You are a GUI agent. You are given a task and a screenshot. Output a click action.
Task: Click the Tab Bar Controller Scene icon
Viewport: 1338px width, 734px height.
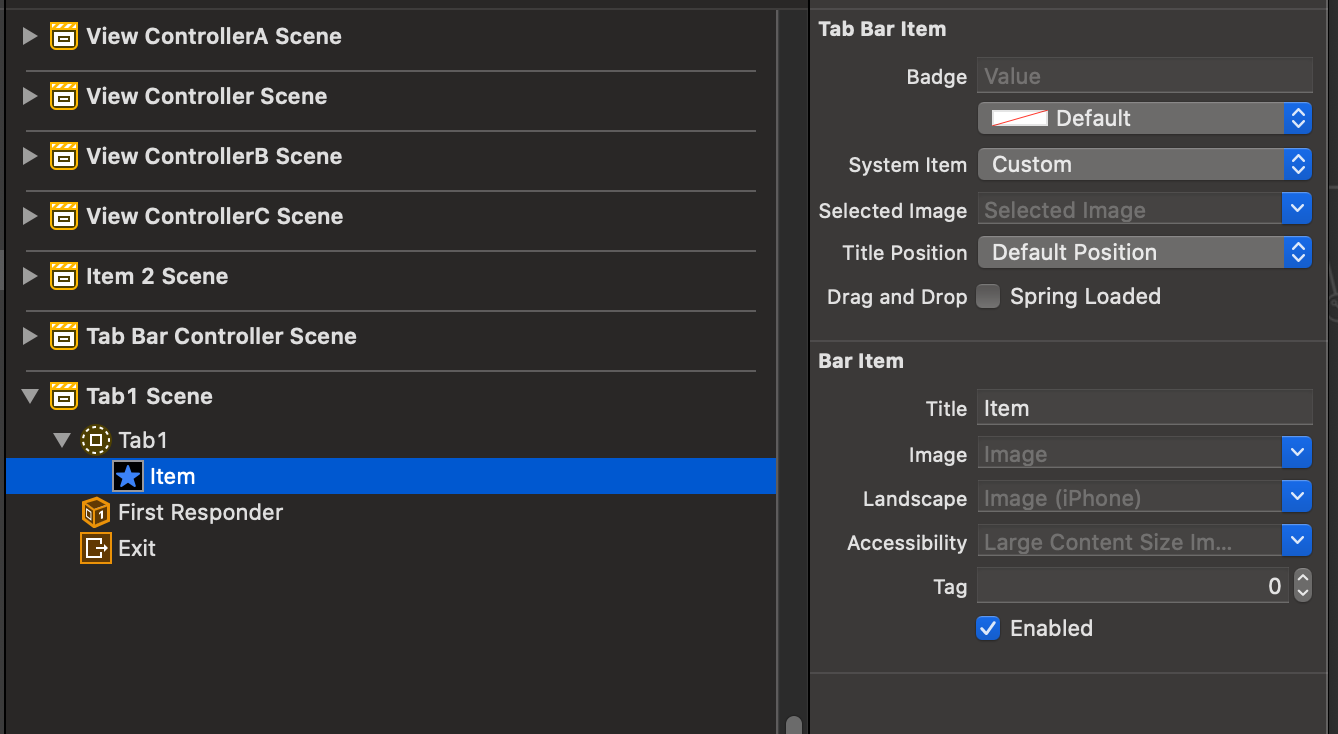[64, 337]
